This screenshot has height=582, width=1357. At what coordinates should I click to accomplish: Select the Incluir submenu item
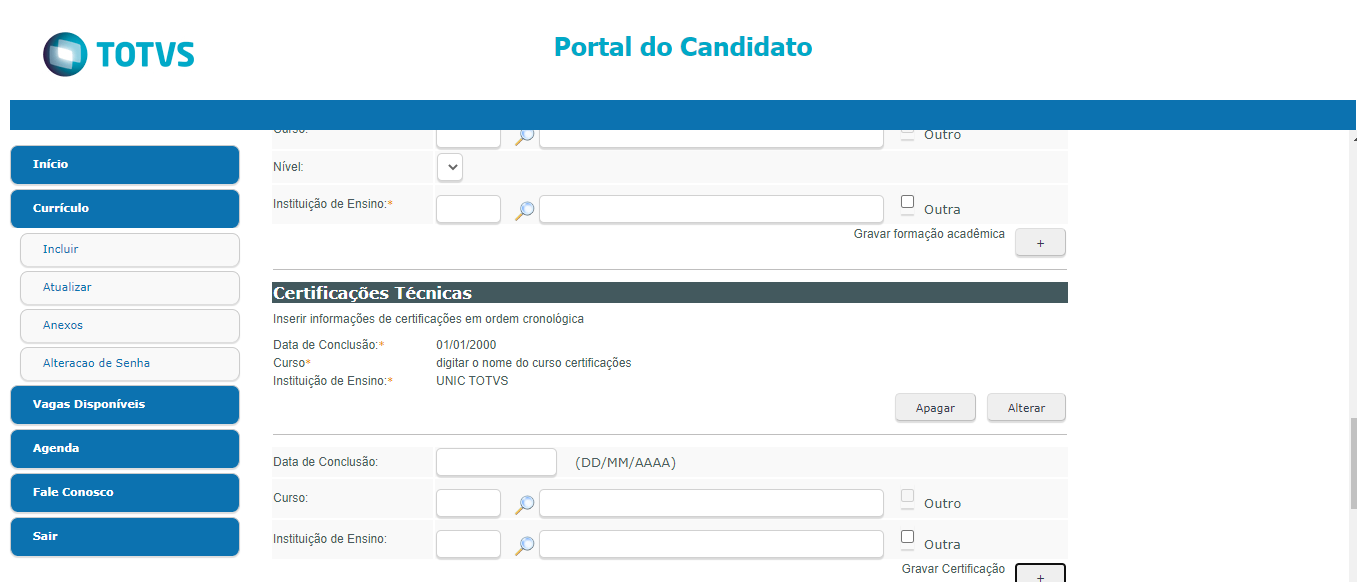(130, 250)
